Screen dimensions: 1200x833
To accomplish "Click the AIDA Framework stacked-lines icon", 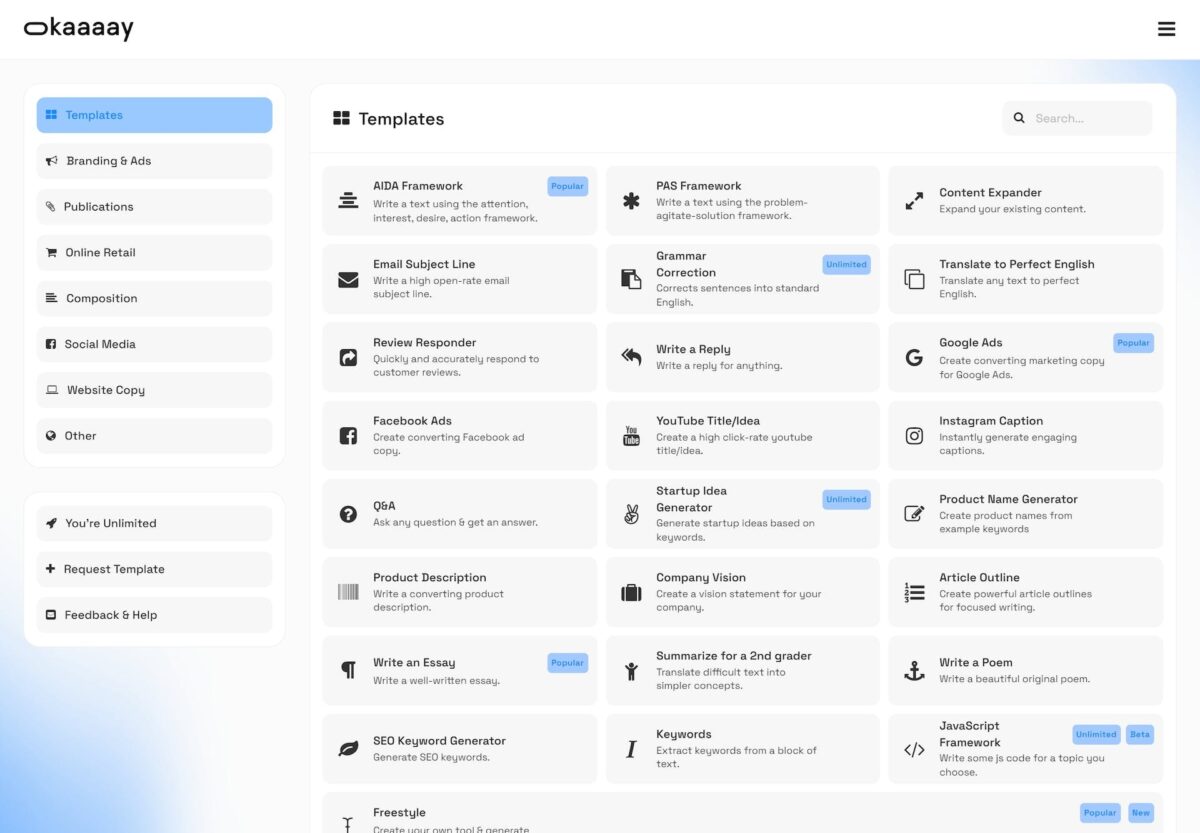I will point(348,200).
